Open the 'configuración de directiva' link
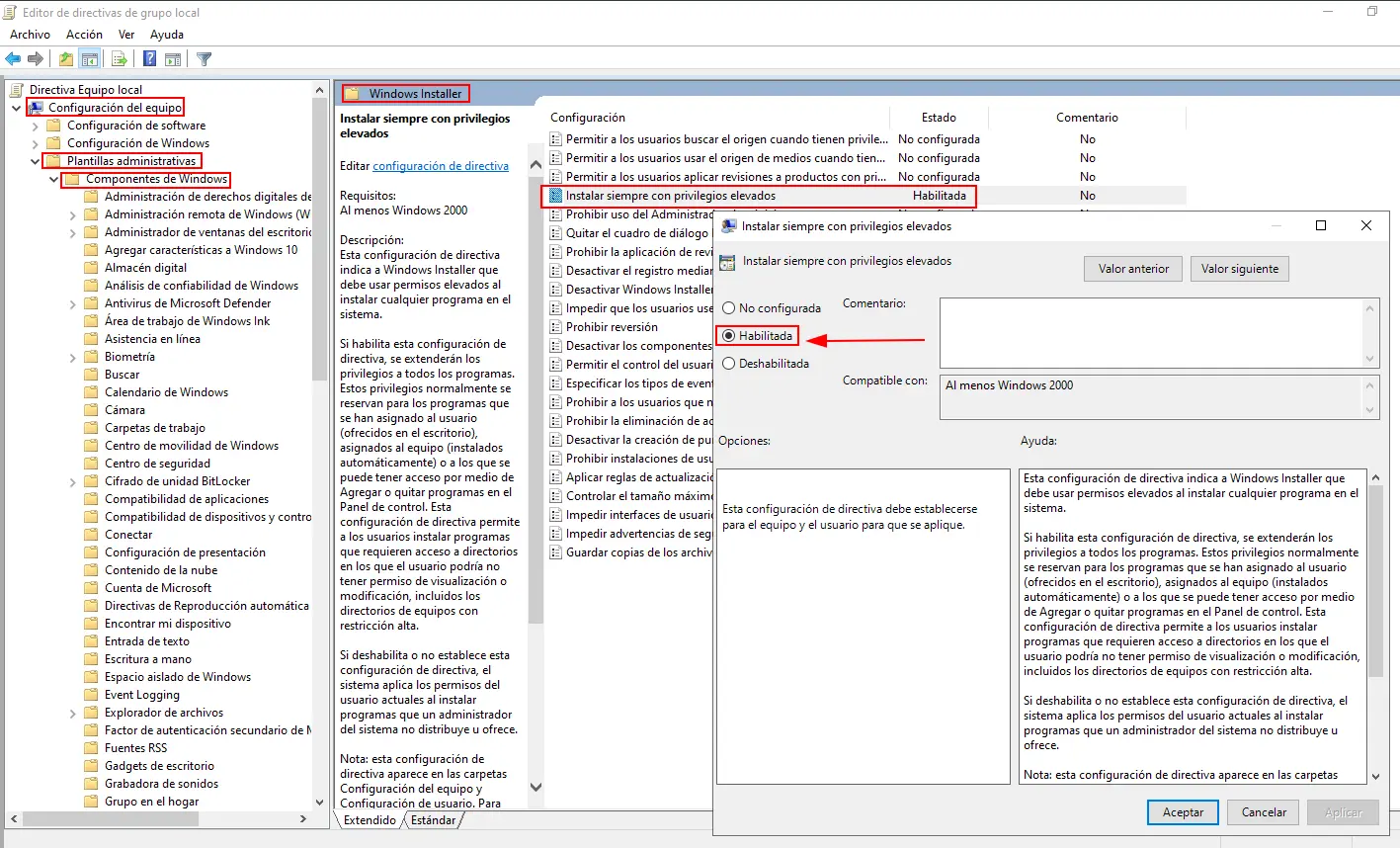The image size is (1400, 848). (x=441, y=166)
